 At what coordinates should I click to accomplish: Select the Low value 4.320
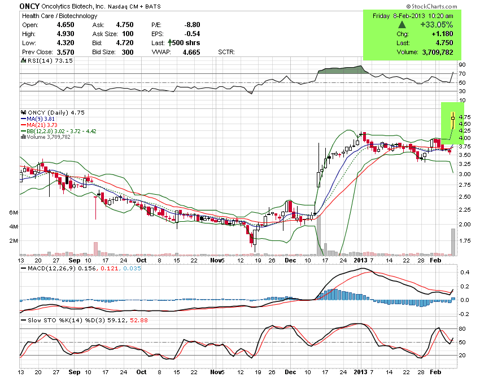coord(65,43)
